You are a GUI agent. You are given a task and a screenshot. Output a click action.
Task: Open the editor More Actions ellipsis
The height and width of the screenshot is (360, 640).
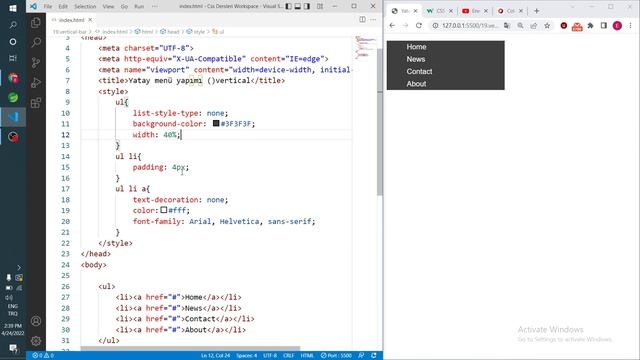(x=373, y=20)
